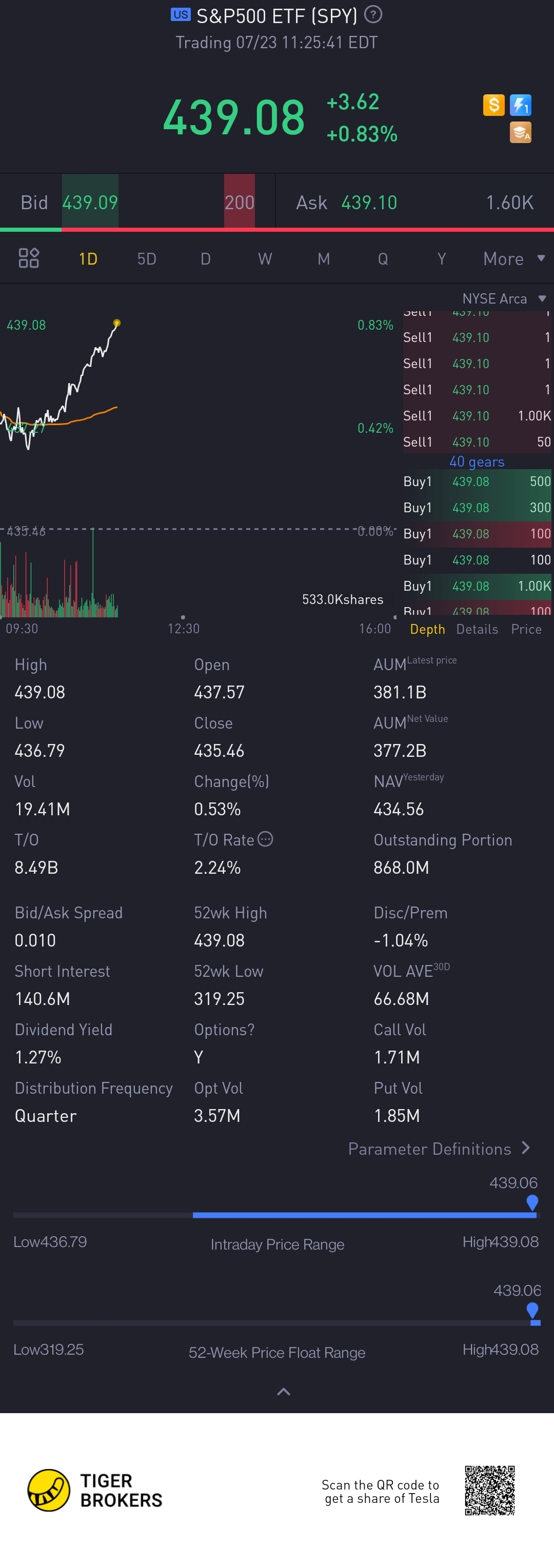The image size is (554, 1568).
Task: Tap the Open value 437.57
Action: [219, 692]
